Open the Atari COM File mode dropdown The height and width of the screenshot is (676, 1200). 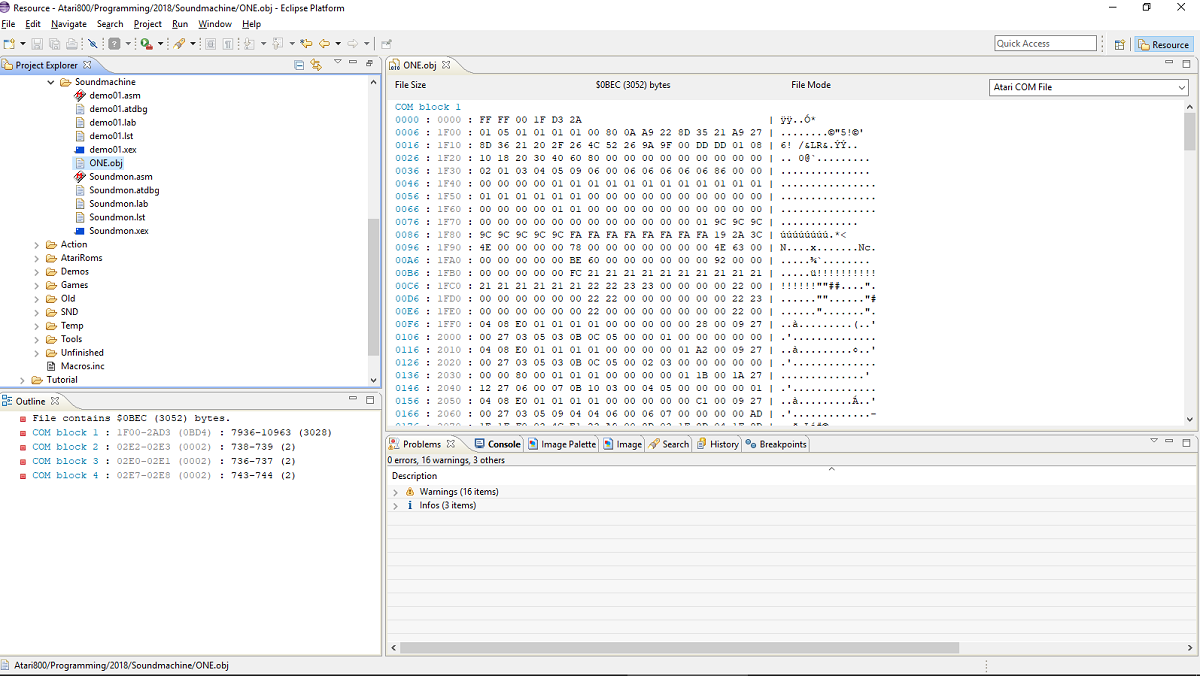pos(1088,87)
